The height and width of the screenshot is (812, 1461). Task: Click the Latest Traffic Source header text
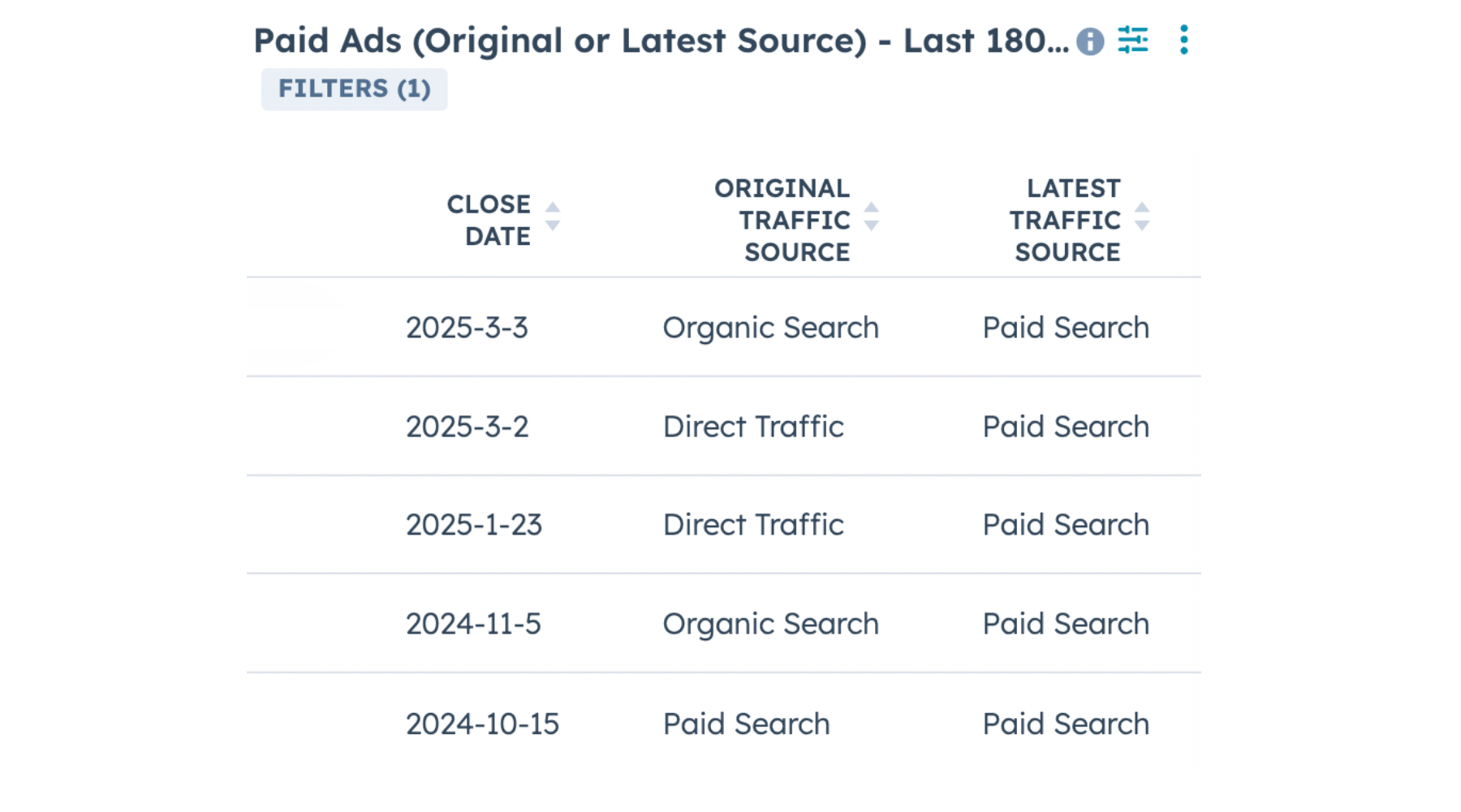click(x=1067, y=220)
